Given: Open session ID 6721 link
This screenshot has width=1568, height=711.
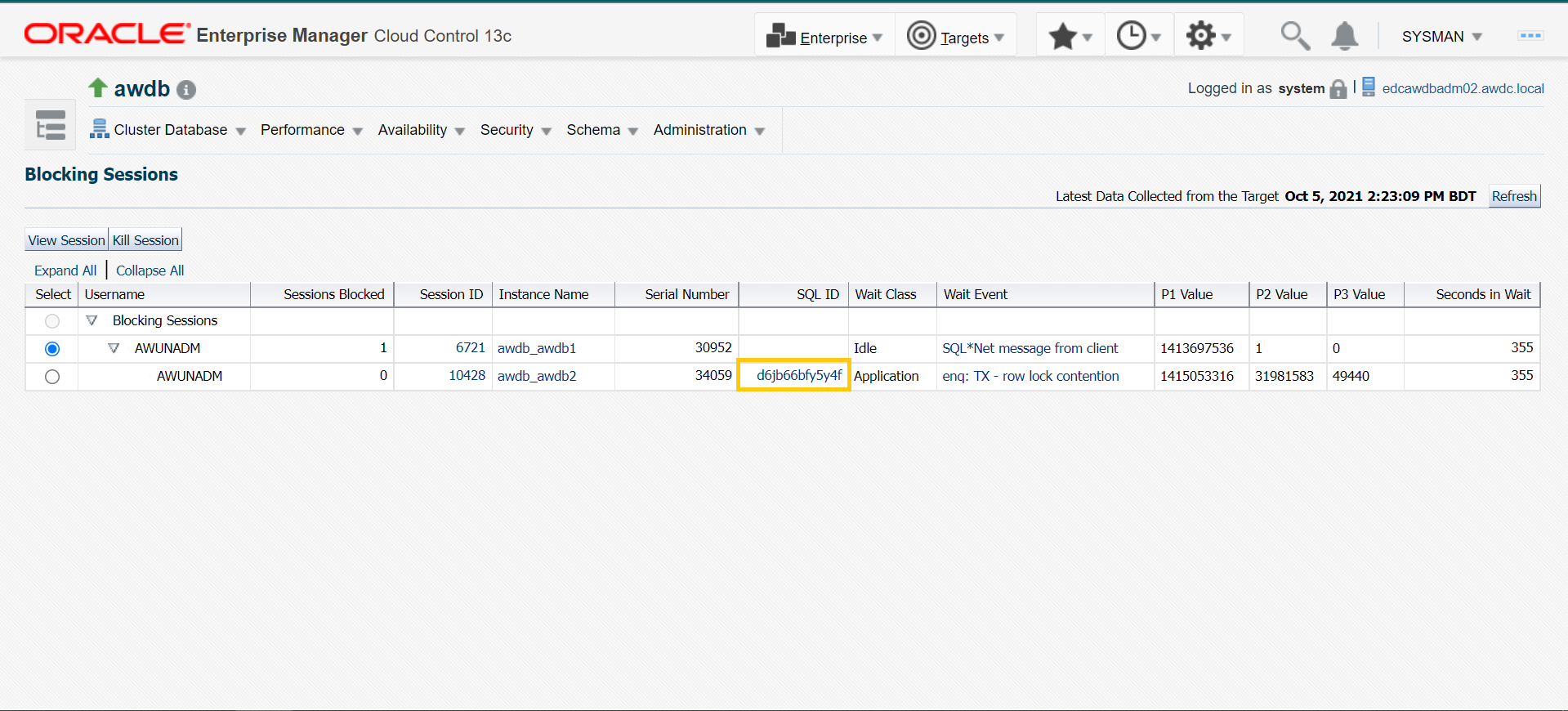Looking at the screenshot, I should pyautogui.click(x=471, y=348).
